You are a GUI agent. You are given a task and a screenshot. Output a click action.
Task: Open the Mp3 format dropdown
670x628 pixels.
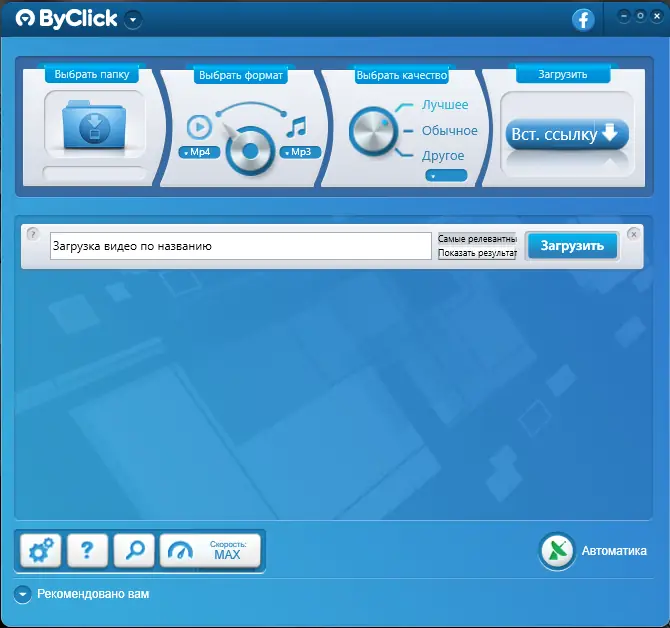[x=300, y=152]
